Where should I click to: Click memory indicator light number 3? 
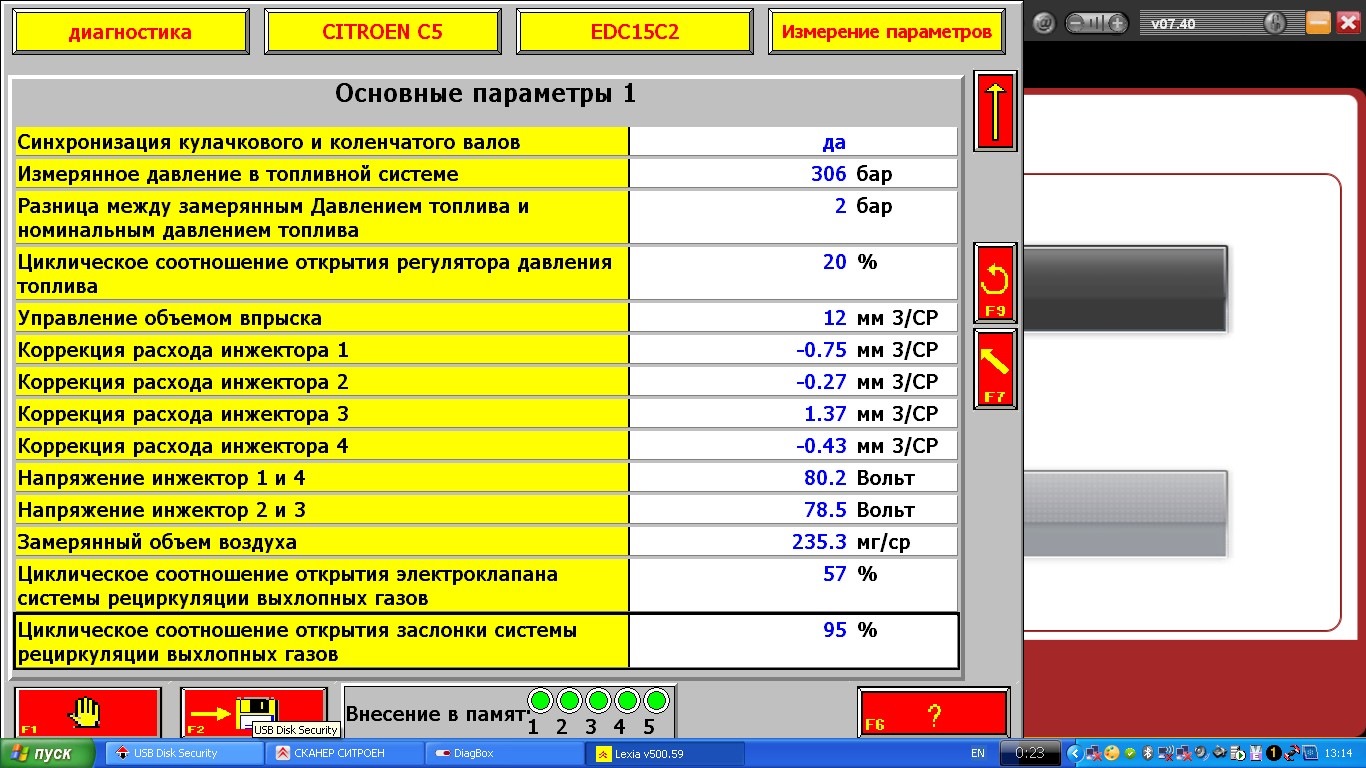click(598, 700)
